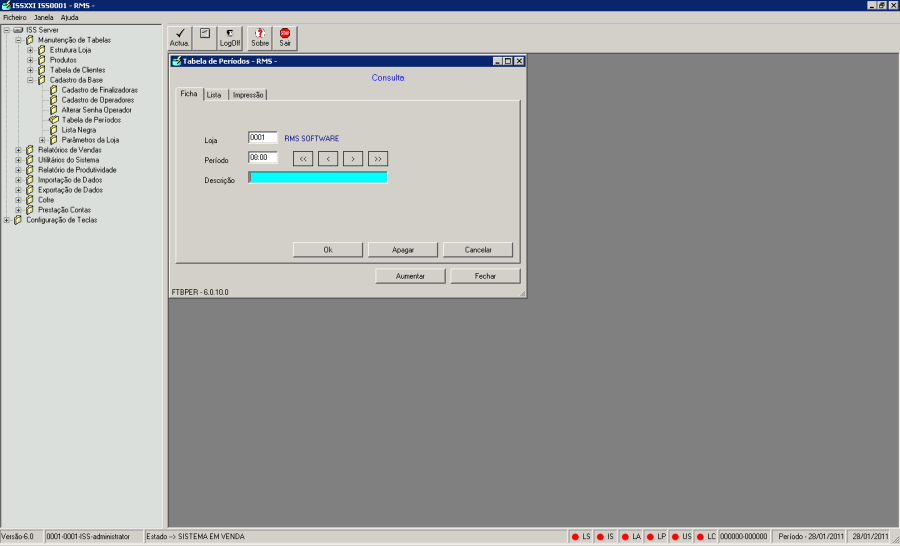This screenshot has width=900, height=546.
Task: Open the Sobre about button
Action: tap(260, 38)
